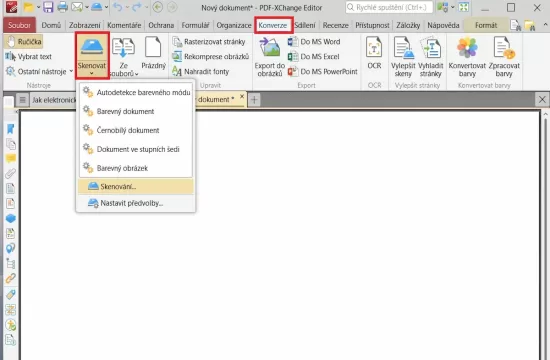
Task: Create a Prázdný blank page document
Action: [x=153, y=53]
